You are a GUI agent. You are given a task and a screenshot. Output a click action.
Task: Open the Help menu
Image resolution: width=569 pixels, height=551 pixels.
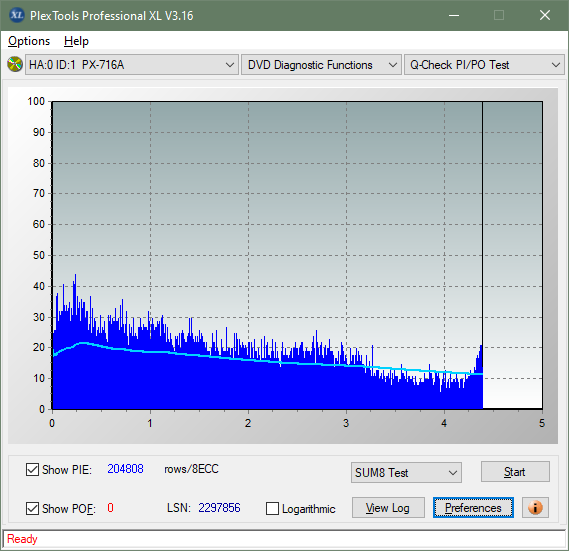tap(76, 41)
